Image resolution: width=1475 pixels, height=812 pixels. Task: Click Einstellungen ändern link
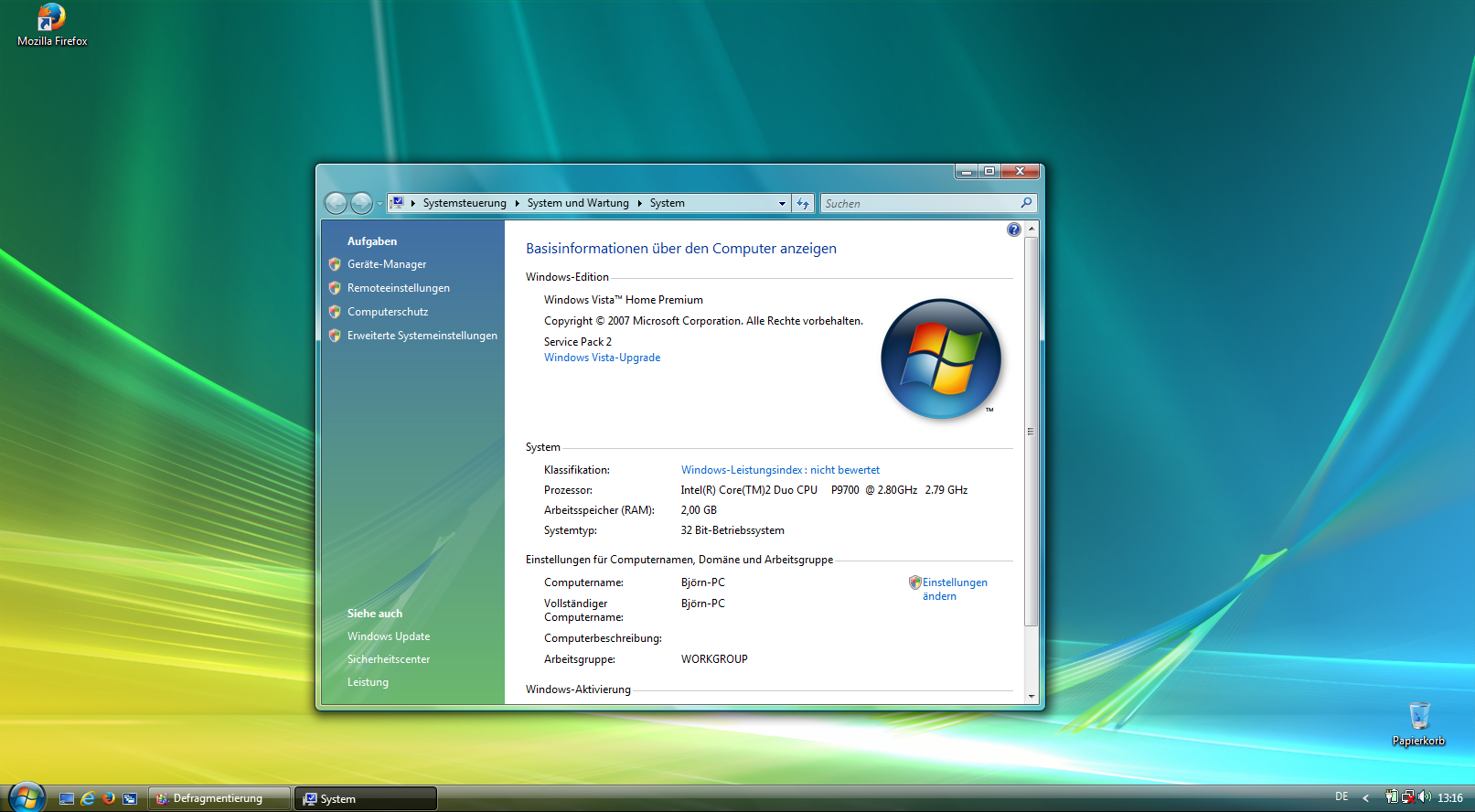point(954,589)
